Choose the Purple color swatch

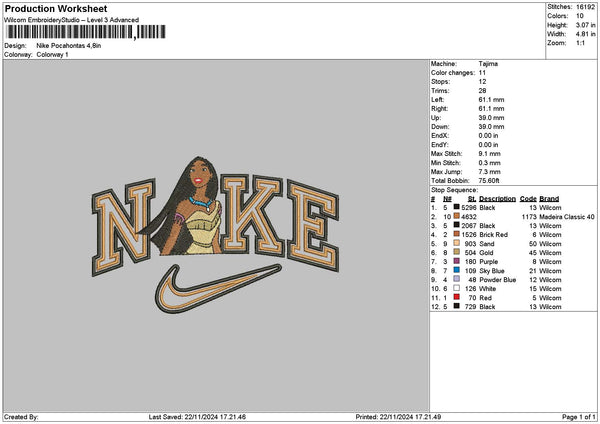click(x=457, y=261)
